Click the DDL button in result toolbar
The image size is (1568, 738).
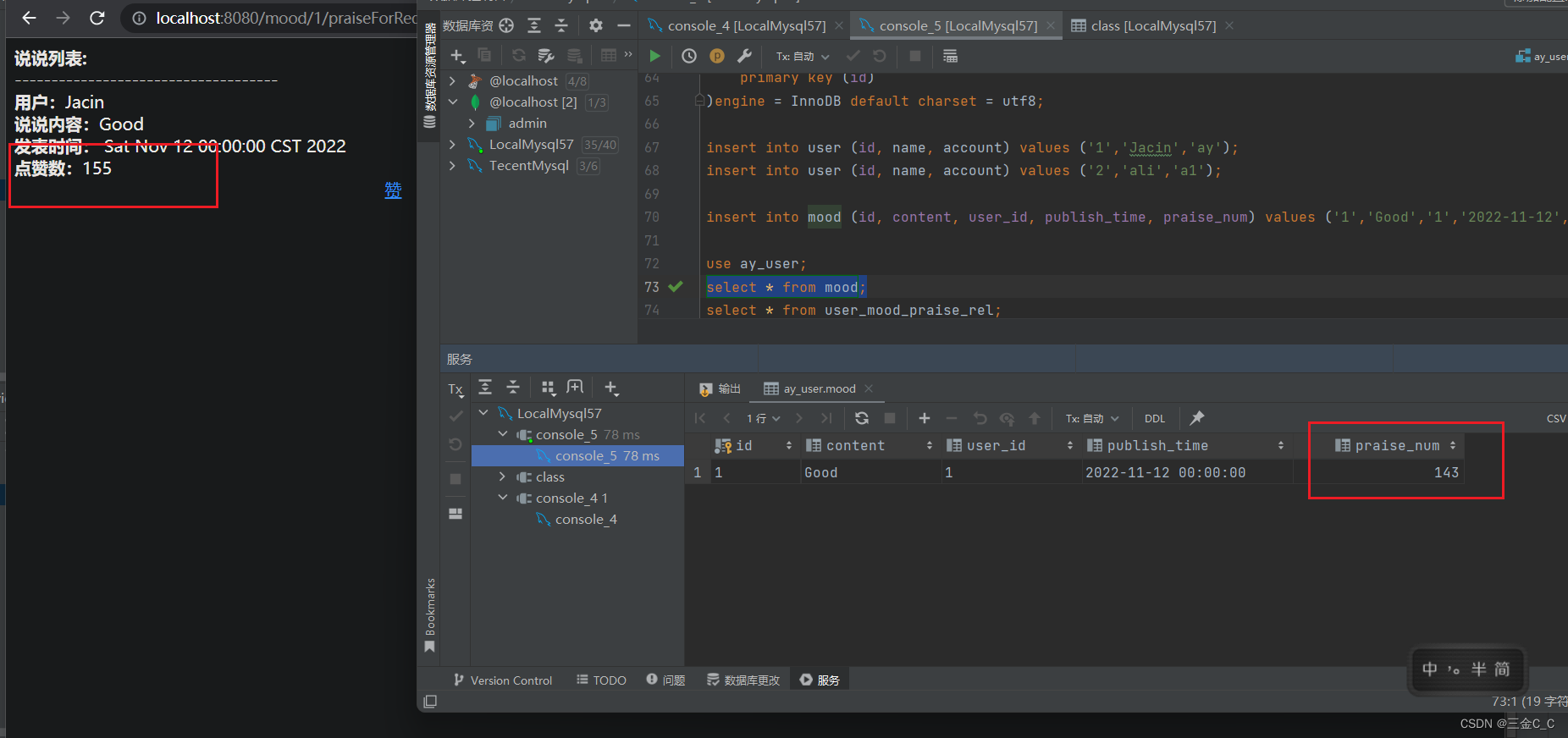(x=1155, y=418)
